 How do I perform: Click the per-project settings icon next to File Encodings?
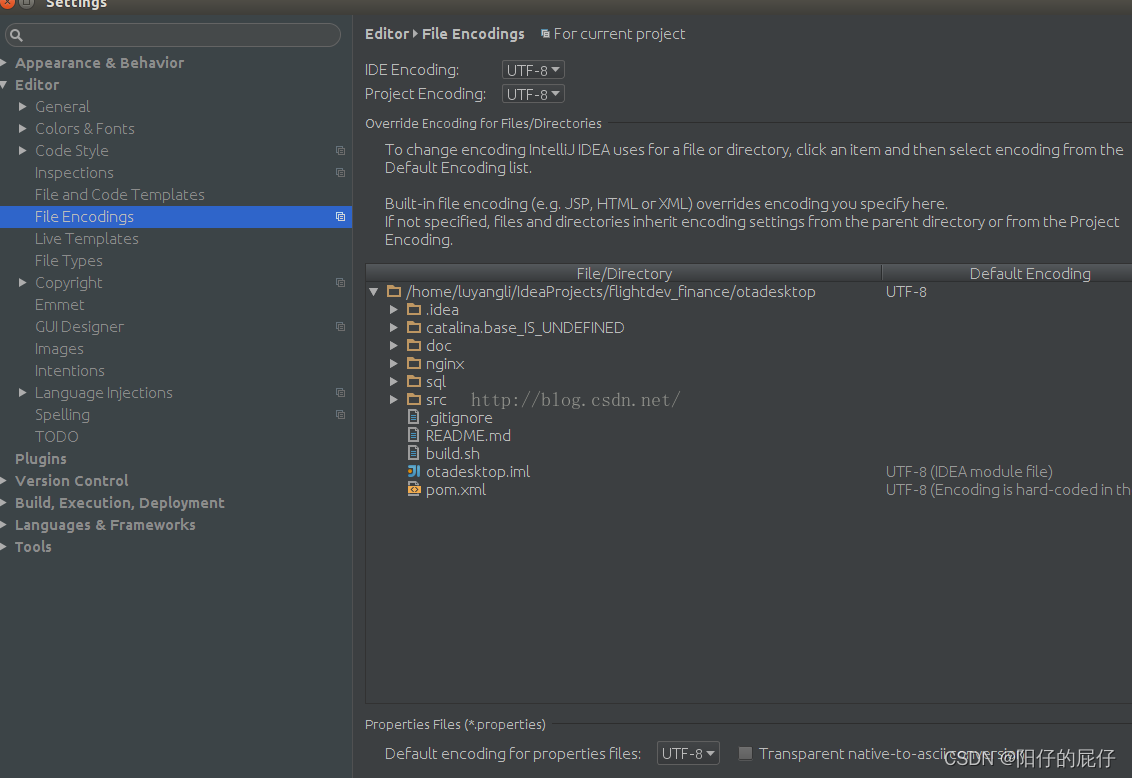[340, 216]
